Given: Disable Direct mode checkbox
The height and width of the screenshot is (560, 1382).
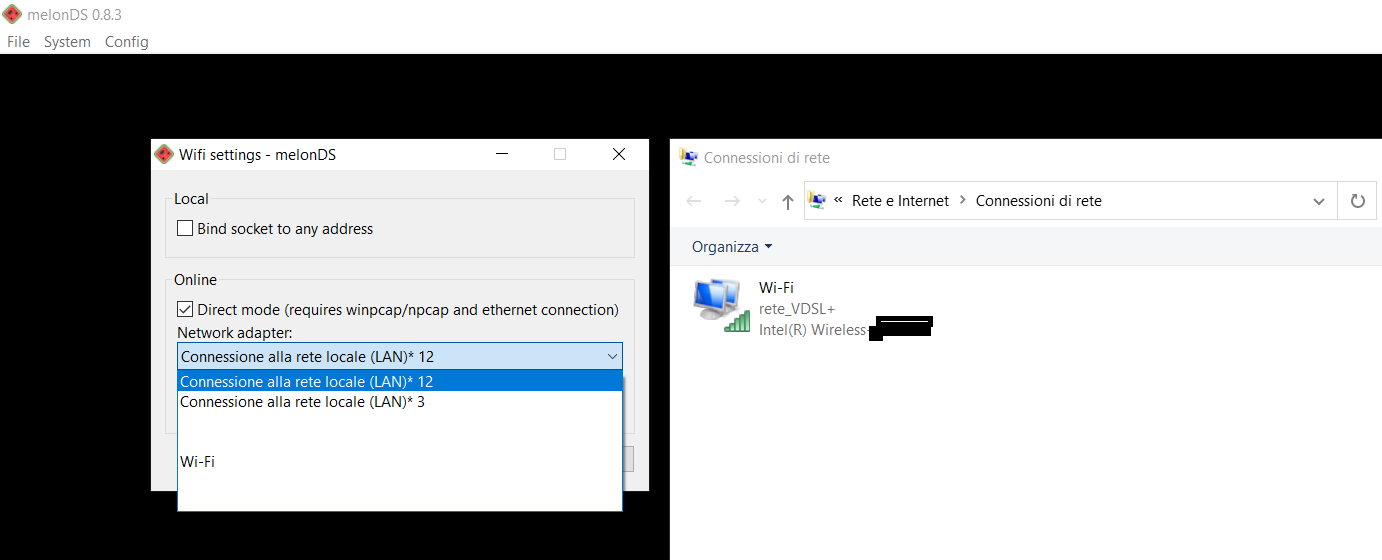Looking at the screenshot, I should coord(185,310).
